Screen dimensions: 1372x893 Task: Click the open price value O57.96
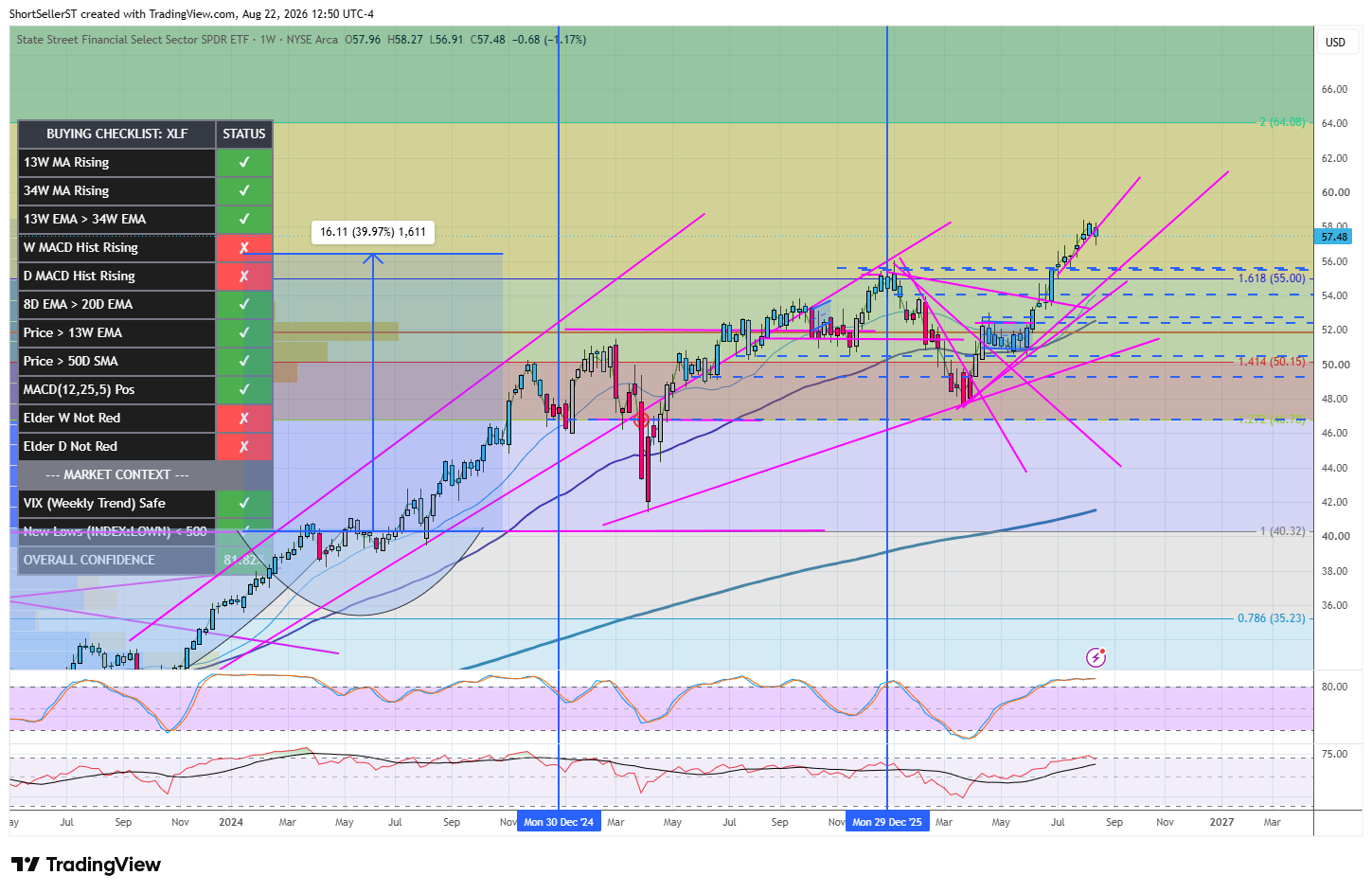(363, 40)
